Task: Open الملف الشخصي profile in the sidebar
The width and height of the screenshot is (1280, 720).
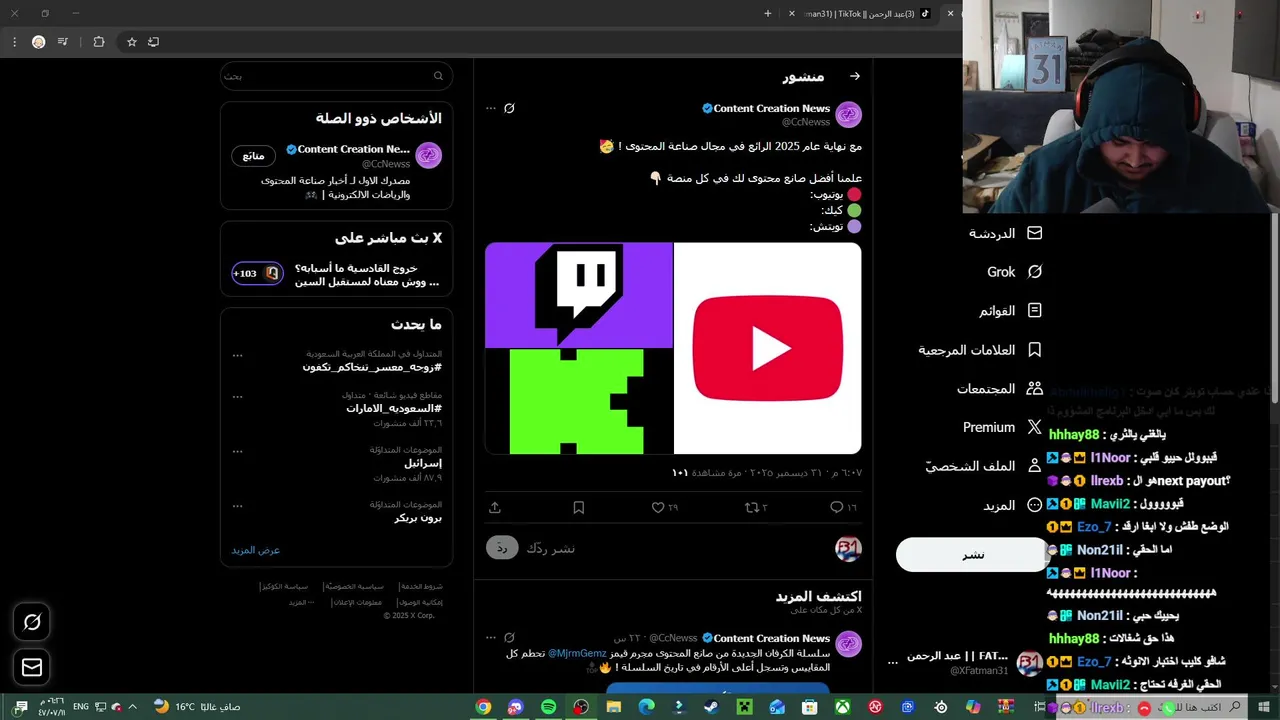Action: pos(984,466)
